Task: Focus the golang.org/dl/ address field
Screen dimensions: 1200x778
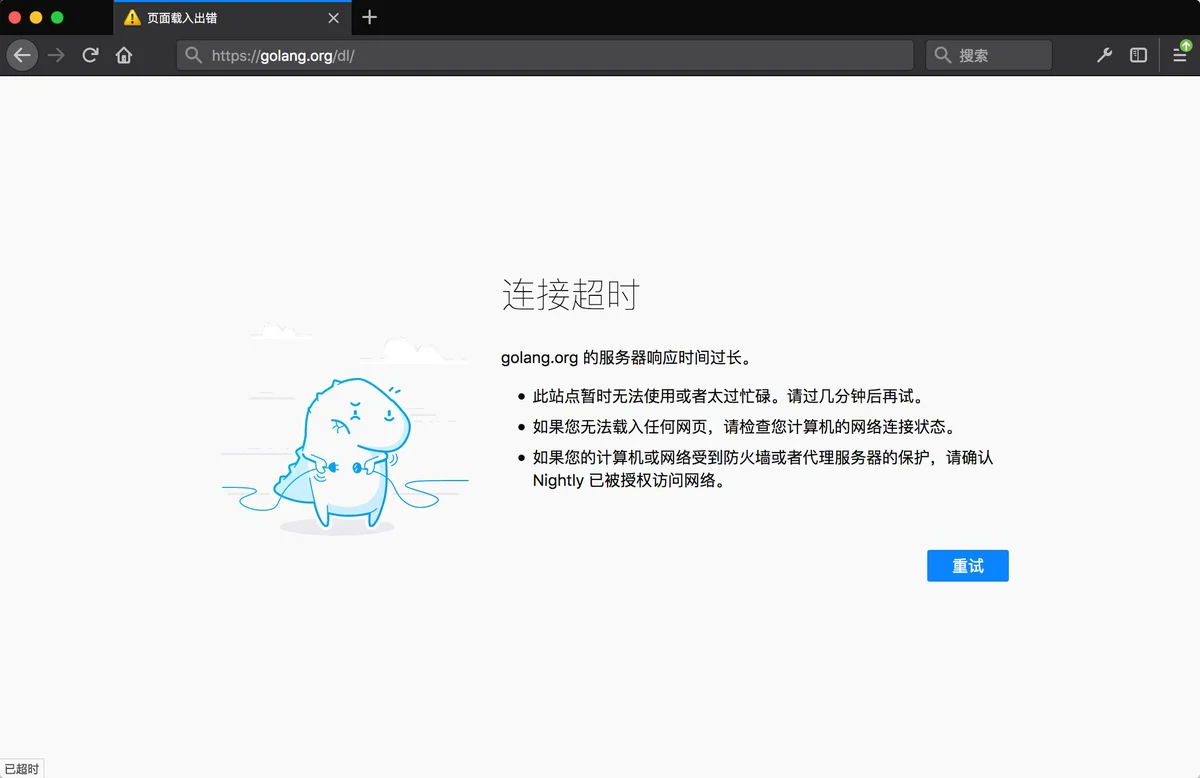Action: point(545,55)
